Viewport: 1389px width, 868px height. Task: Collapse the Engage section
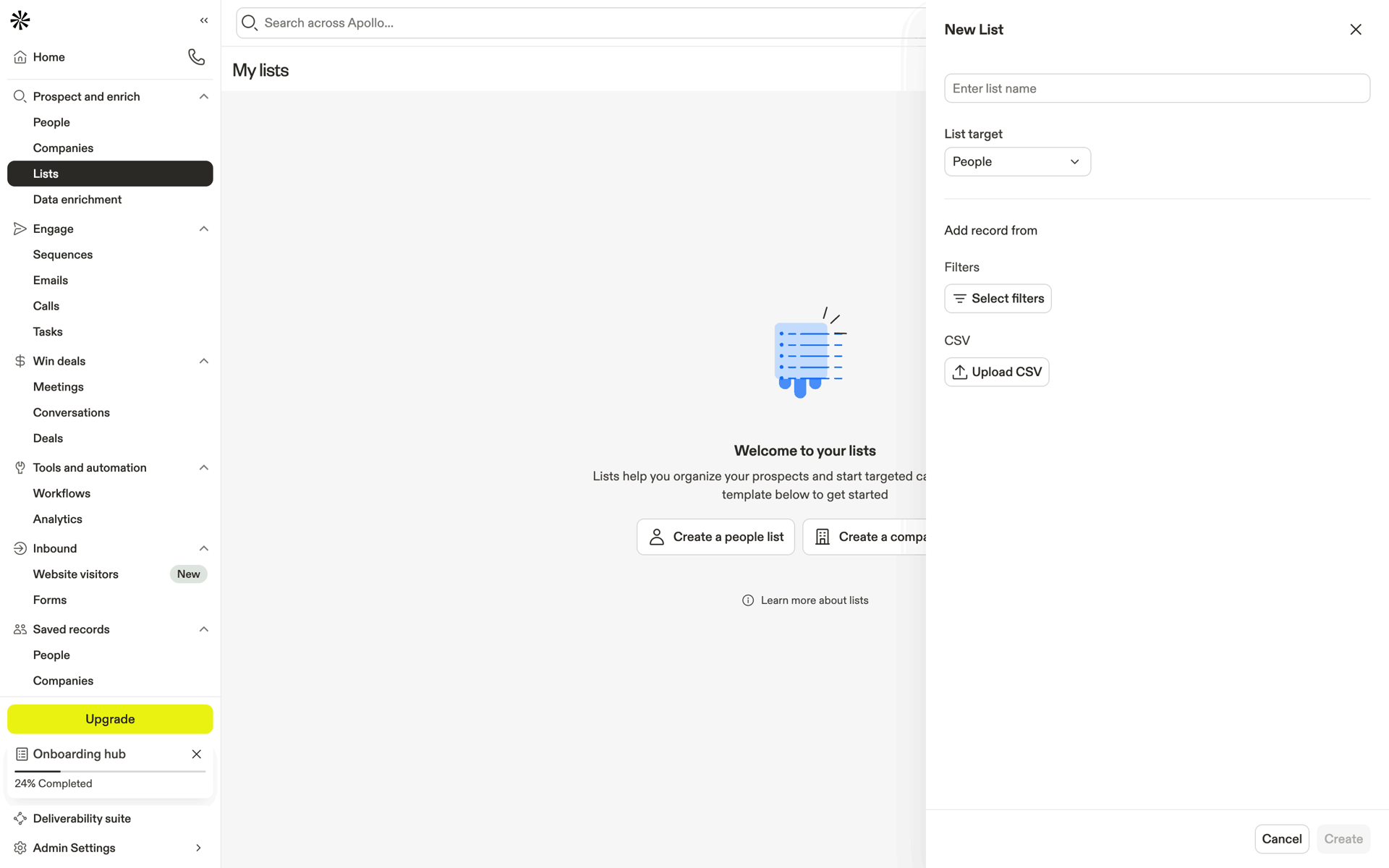(x=204, y=229)
